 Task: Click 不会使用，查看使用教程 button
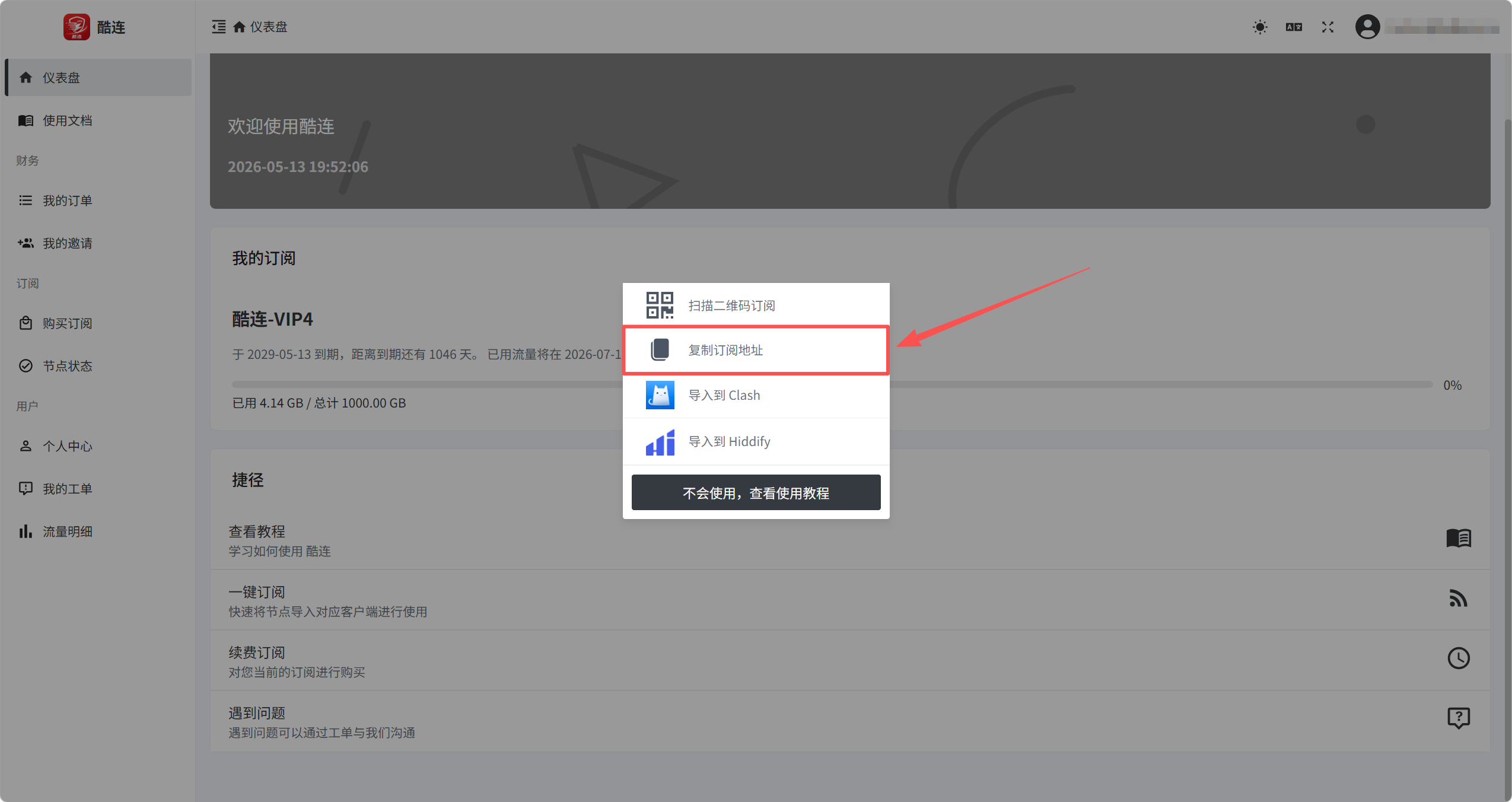click(756, 492)
